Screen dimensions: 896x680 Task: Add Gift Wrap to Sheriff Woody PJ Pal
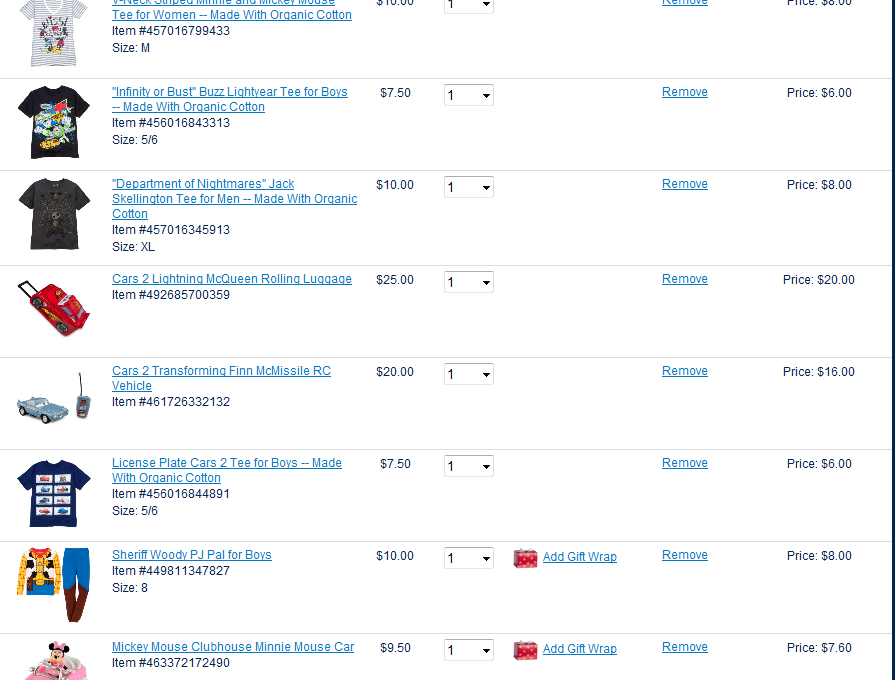(x=580, y=557)
